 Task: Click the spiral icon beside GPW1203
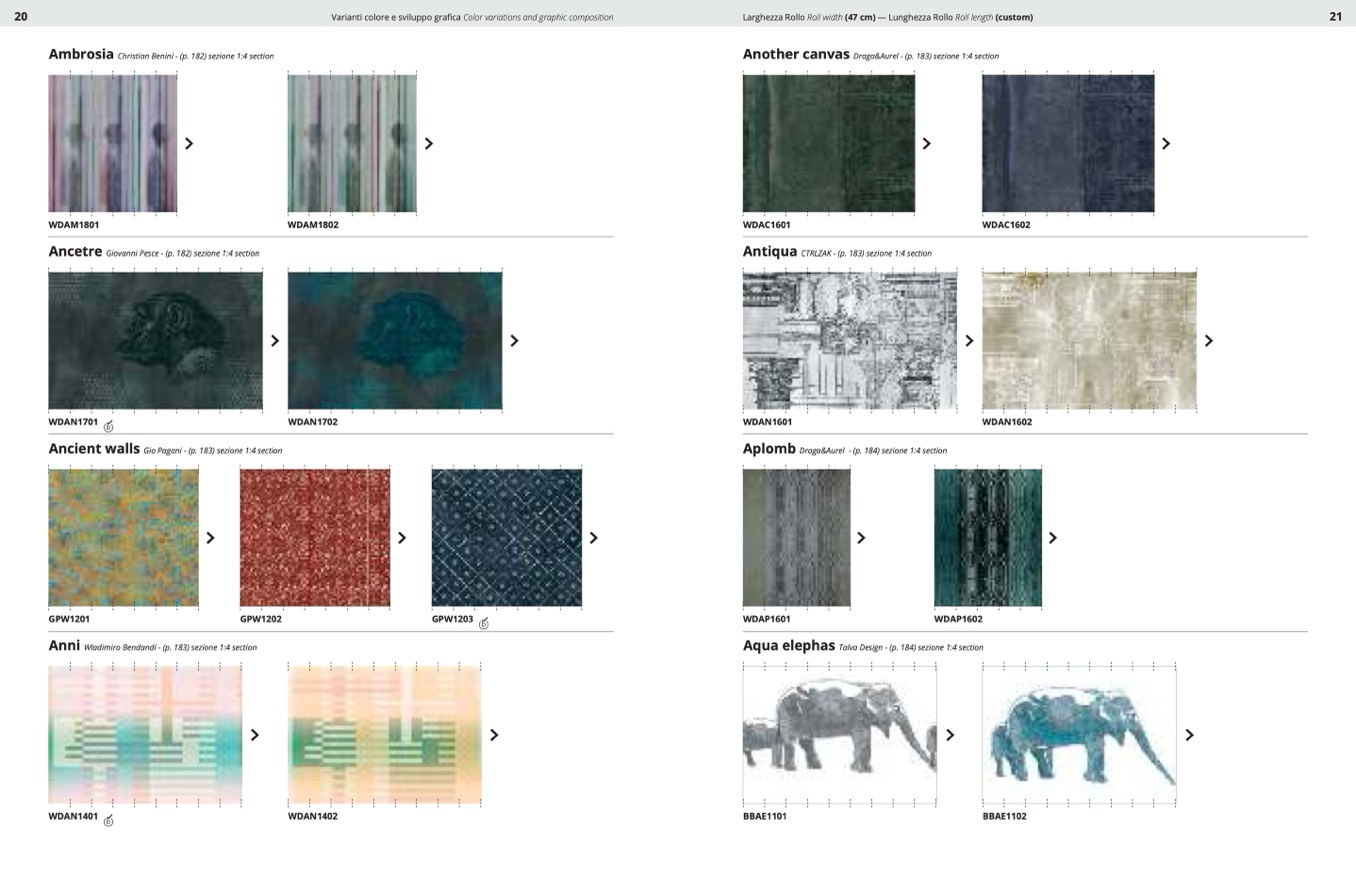pyautogui.click(x=483, y=623)
